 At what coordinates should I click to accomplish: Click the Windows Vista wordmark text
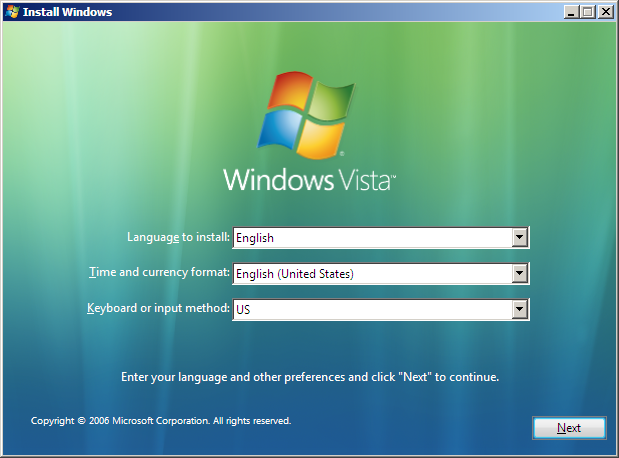pyautogui.click(x=309, y=180)
